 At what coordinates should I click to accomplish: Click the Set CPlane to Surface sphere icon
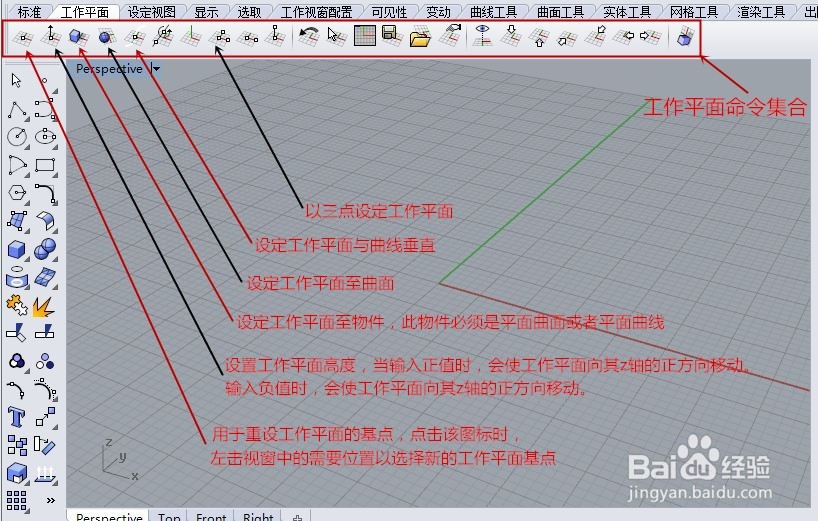pos(106,37)
